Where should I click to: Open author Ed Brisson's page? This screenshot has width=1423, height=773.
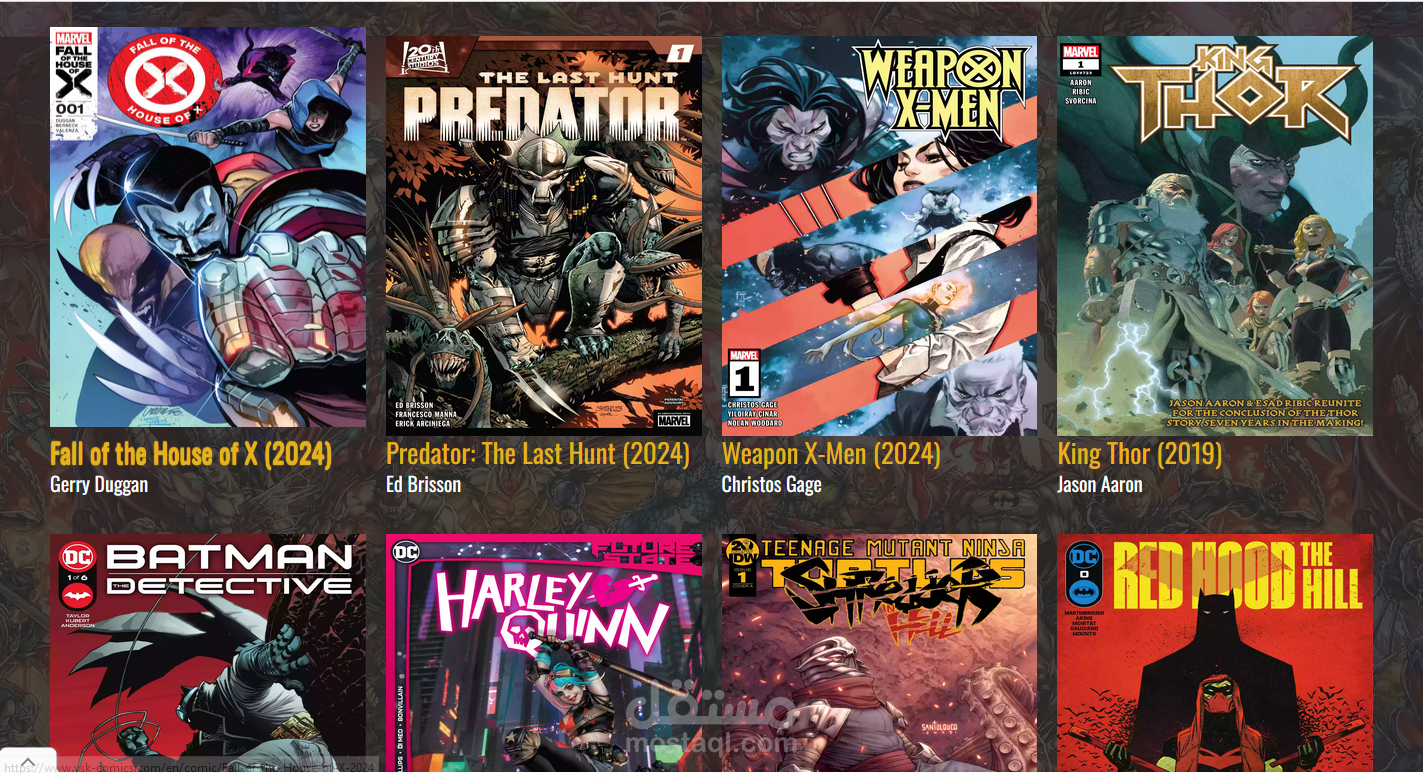click(424, 485)
